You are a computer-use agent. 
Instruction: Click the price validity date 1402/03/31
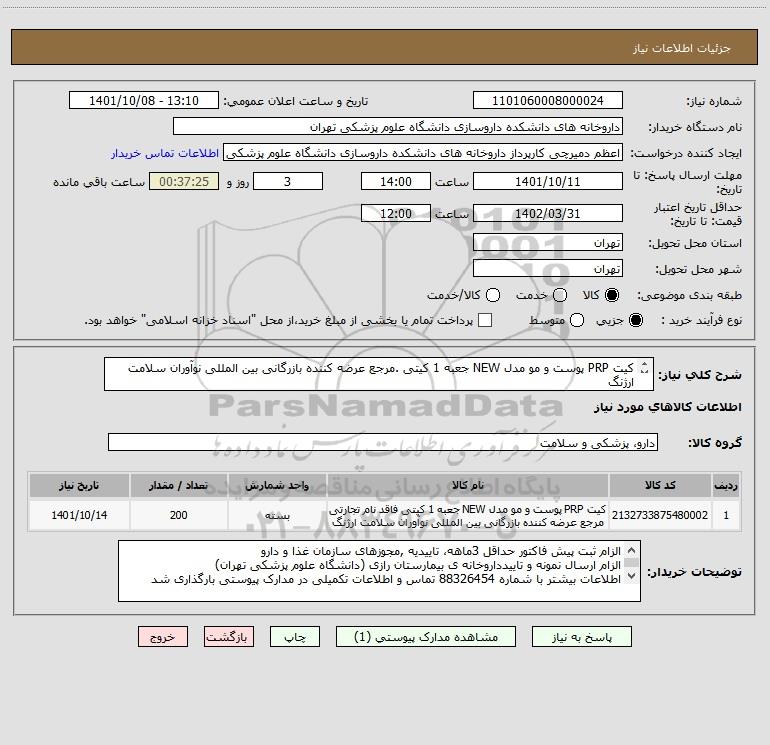548,214
